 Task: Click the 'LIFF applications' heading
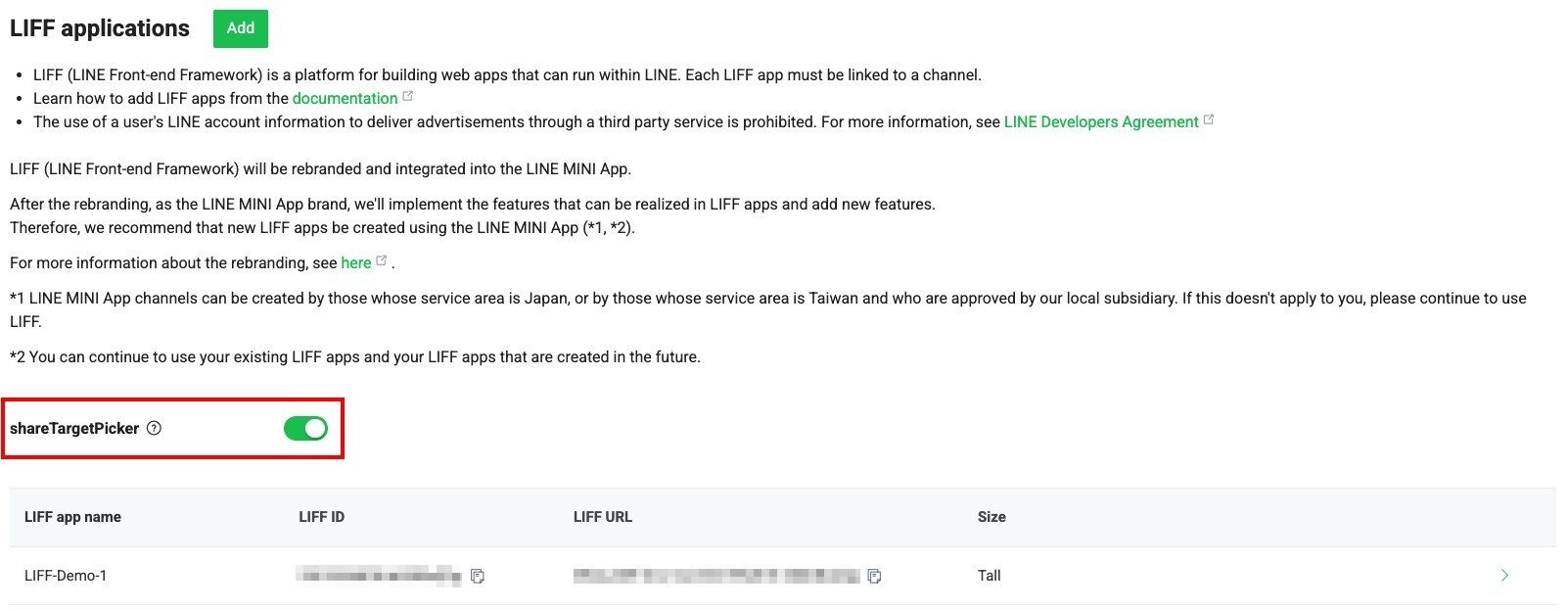tap(100, 28)
